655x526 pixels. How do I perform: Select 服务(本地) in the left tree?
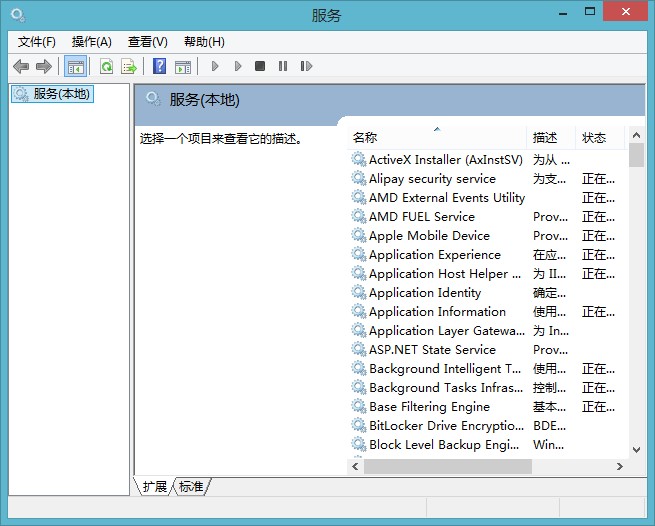point(53,94)
